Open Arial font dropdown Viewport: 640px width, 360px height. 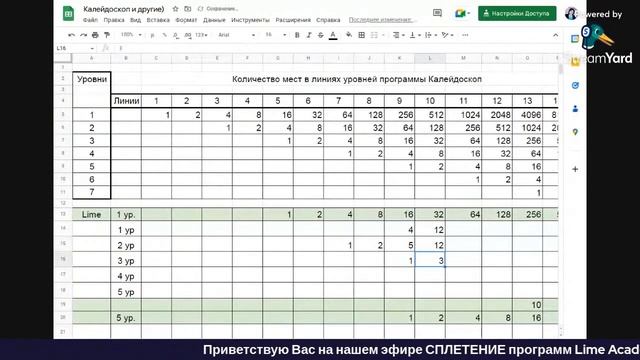tap(236, 35)
